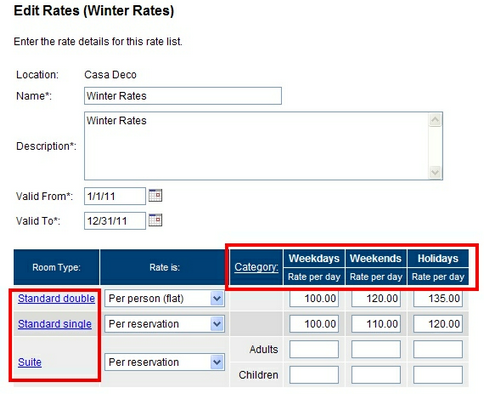This screenshot has height=394, width=484.
Task: Click the Holidays column header
Action: pyautogui.click(x=438, y=258)
